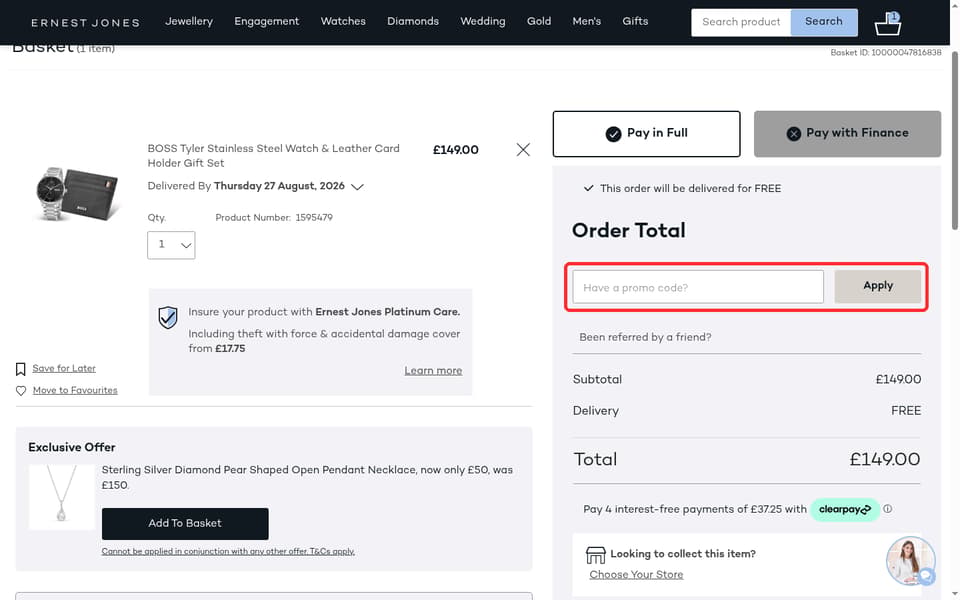The image size is (960, 600).
Task: Select the Pay with Finance option
Action: pos(847,133)
